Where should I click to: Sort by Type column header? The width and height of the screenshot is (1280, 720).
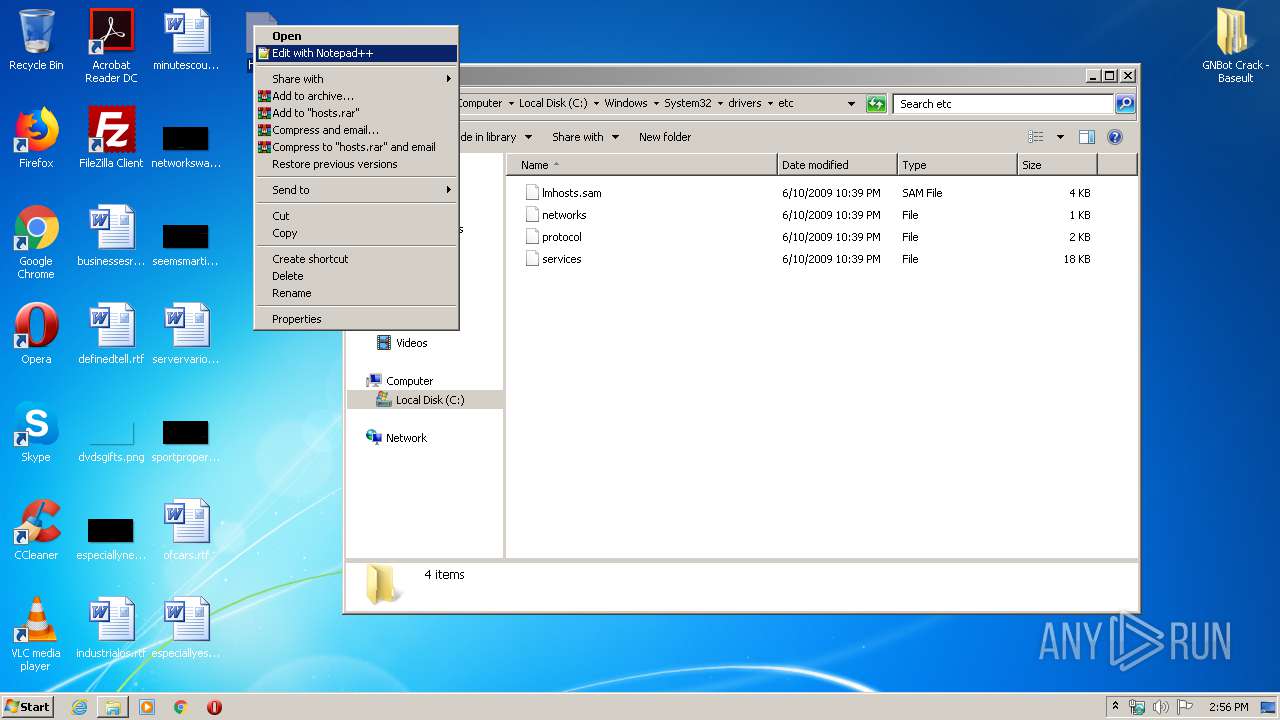pyautogui.click(x=957, y=165)
